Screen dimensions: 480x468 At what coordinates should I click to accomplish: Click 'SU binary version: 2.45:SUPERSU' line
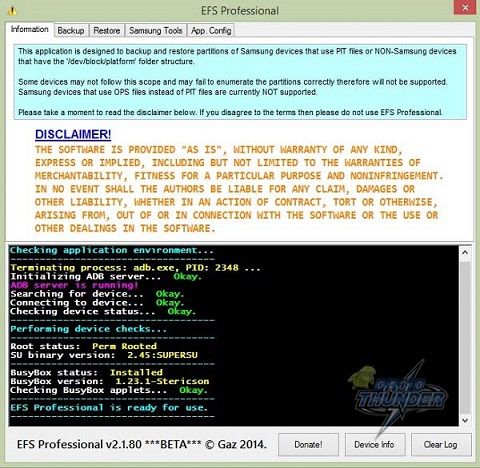[x=104, y=355]
